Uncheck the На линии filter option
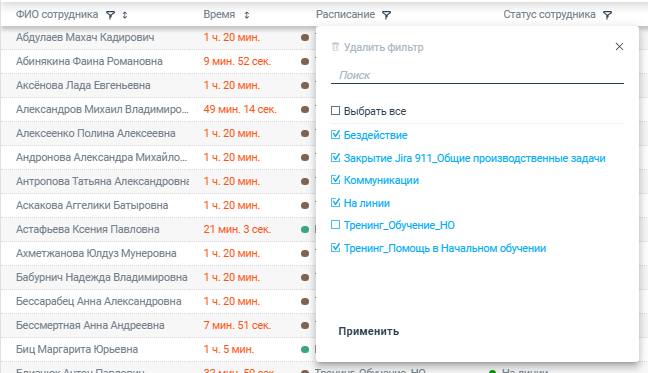648x373 pixels. click(336, 203)
